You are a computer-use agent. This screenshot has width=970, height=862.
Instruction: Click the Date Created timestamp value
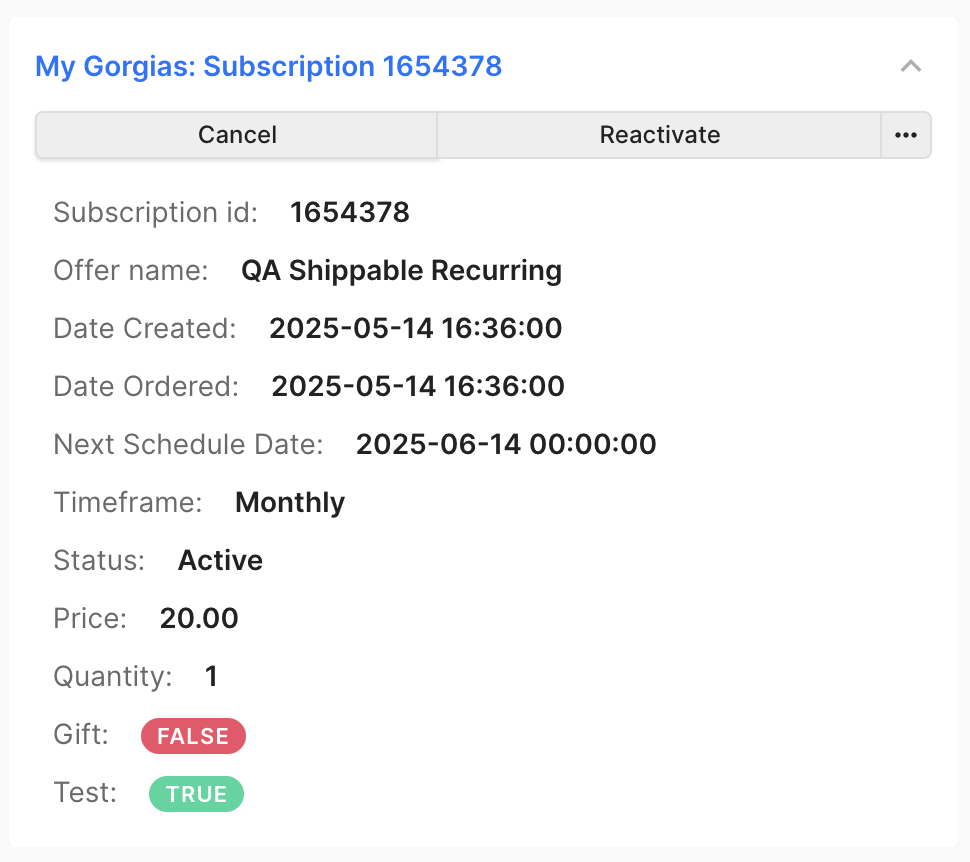pos(416,328)
